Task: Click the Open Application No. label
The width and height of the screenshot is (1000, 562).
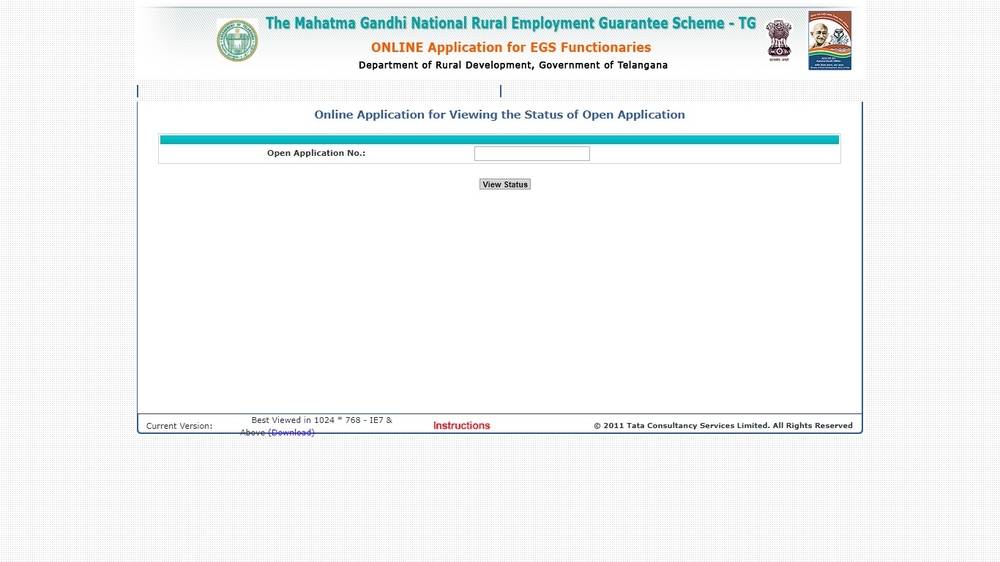Action: pyautogui.click(x=316, y=153)
